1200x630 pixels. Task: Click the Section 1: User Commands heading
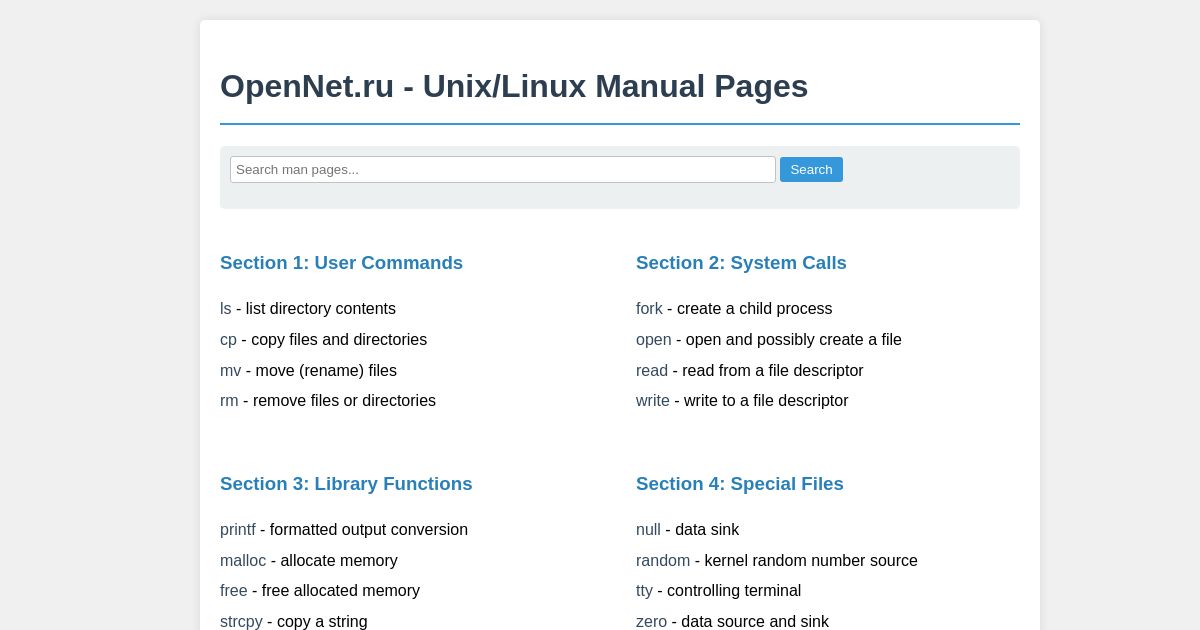point(341,263)
